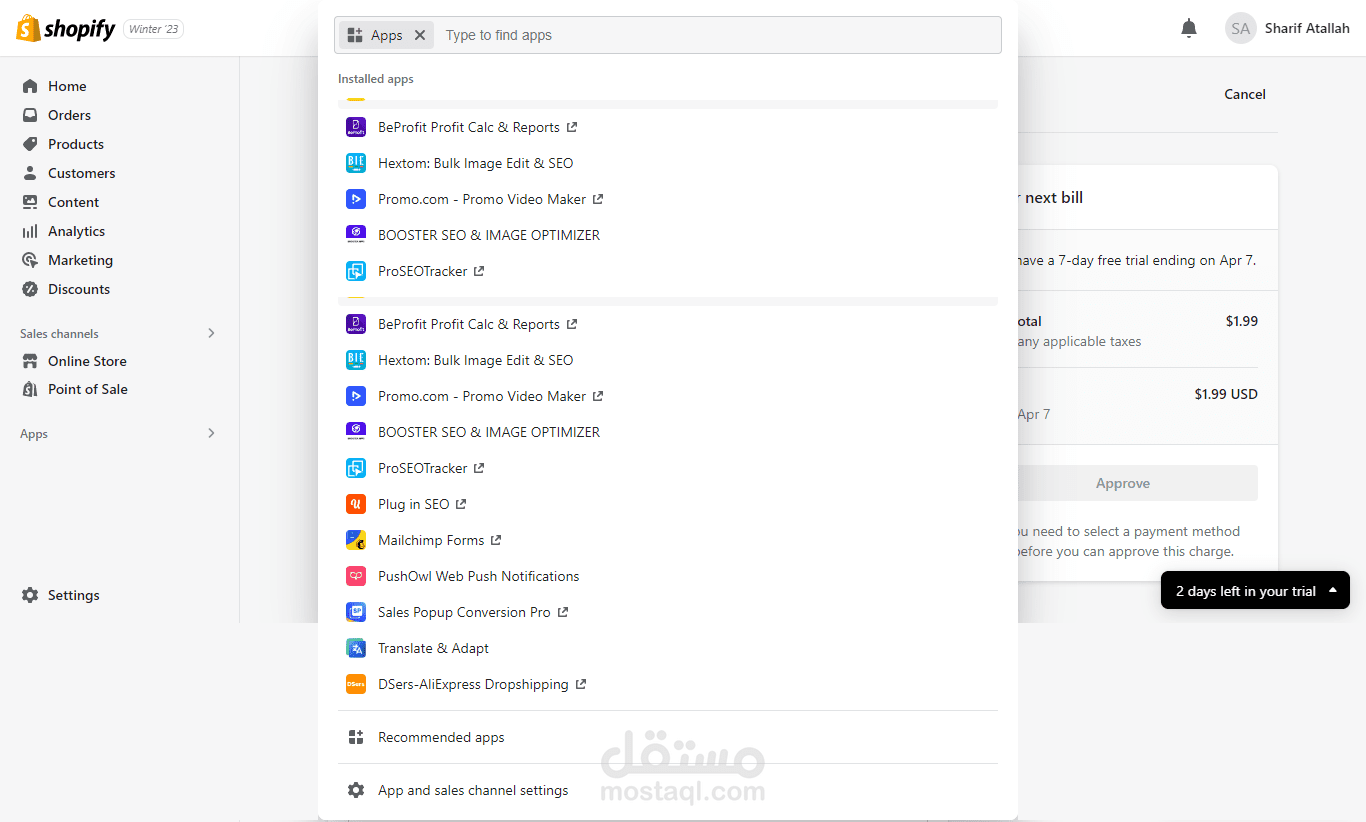Click the Discounts badge icon

[30, 289]
